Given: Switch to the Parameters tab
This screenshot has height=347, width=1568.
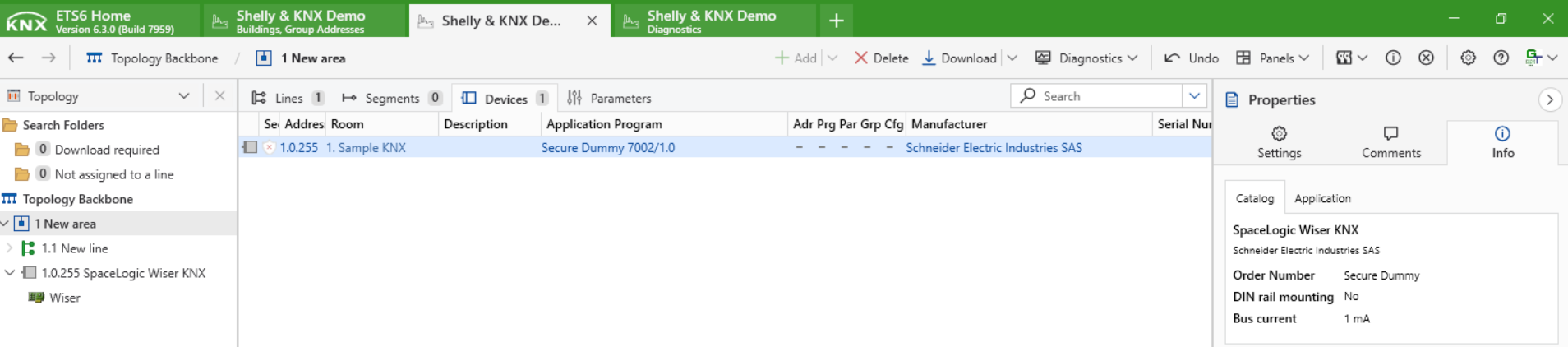Looking at the screenshot, I should 609,98.
